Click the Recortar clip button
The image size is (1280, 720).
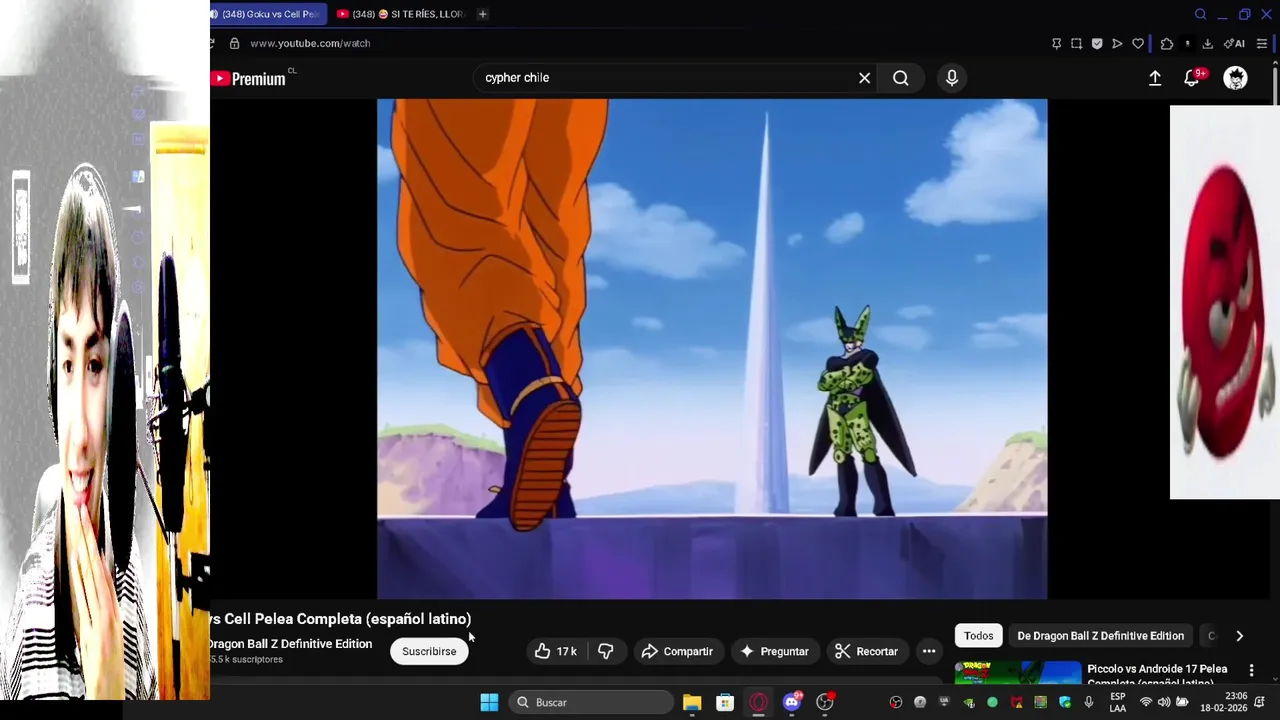tap(866, 651)
